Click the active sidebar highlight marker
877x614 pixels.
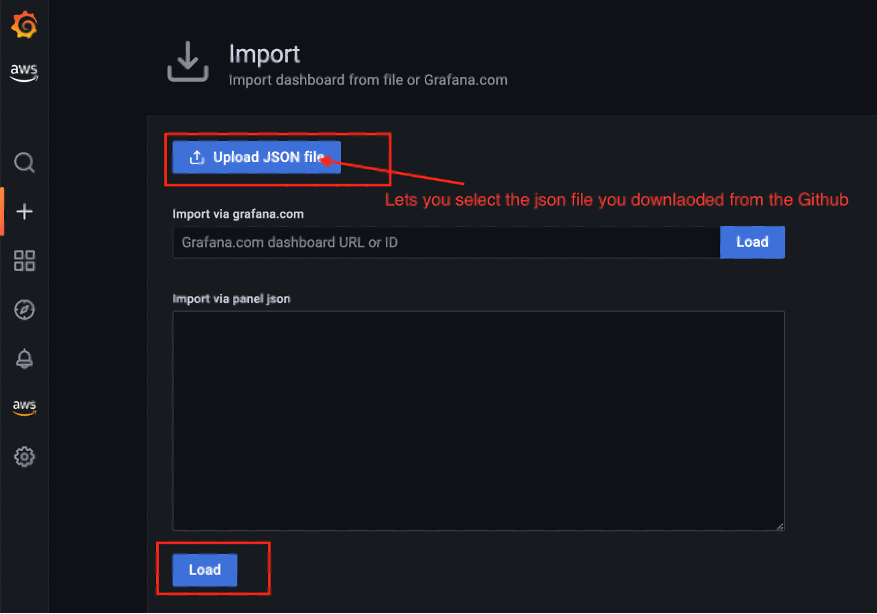[x=1, y=211]
